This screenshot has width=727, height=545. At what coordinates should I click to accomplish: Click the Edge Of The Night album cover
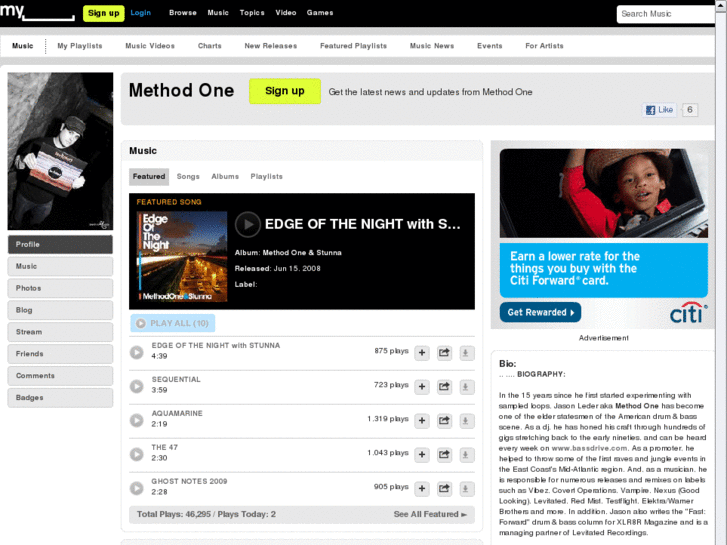point(182,256)
